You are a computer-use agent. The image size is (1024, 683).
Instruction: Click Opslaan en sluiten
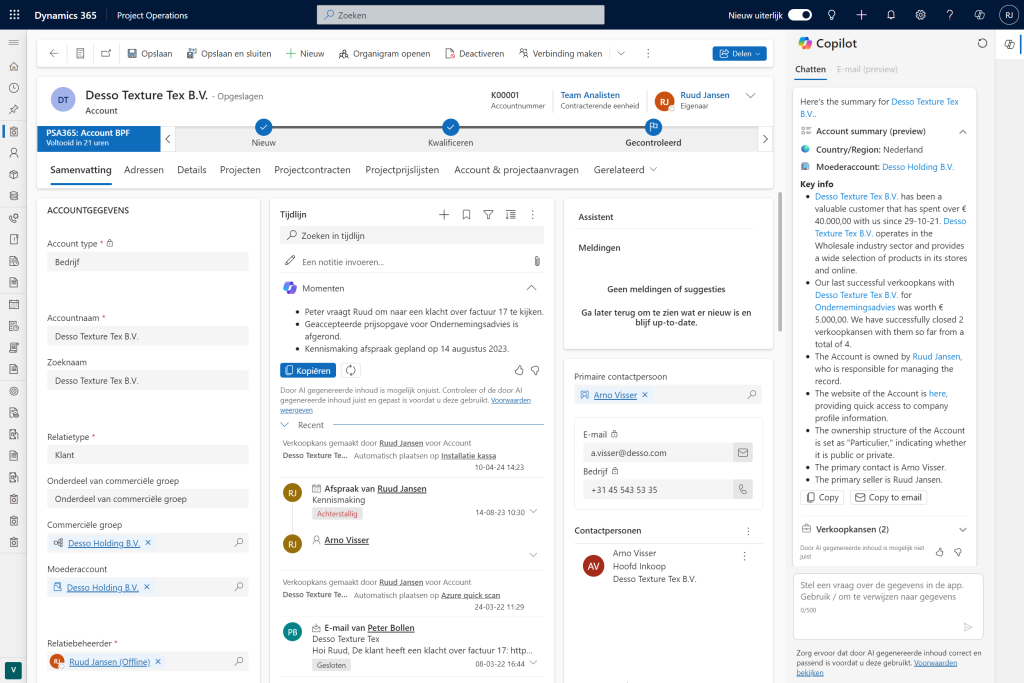coord(229,54)
